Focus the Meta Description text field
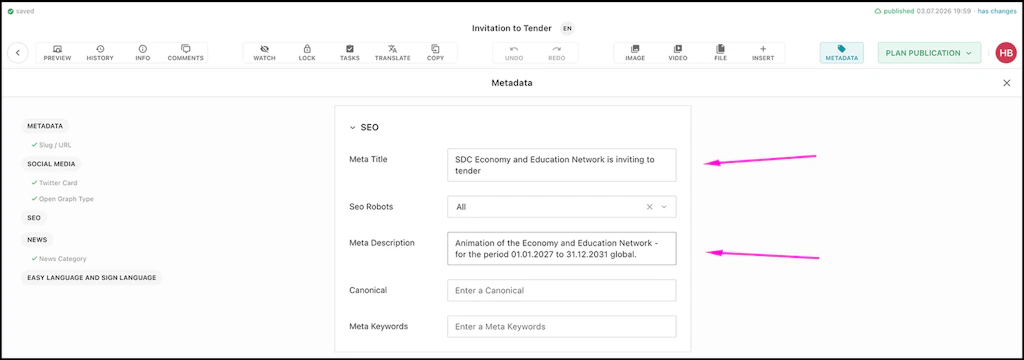The image size is (1024, 360). [x=562, y=248]
